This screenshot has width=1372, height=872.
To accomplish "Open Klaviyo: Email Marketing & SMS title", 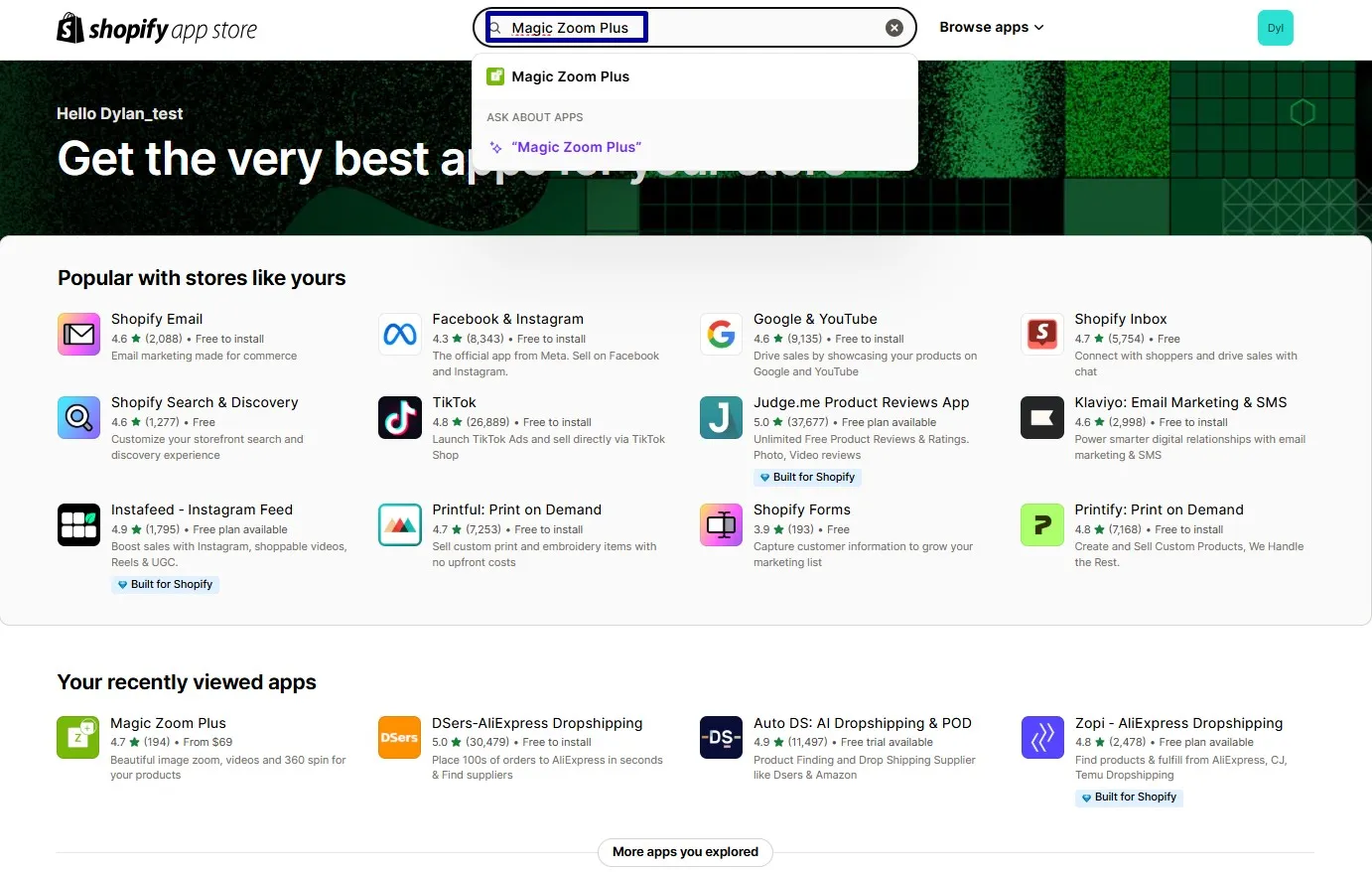I will click(x=1180, y=402).
